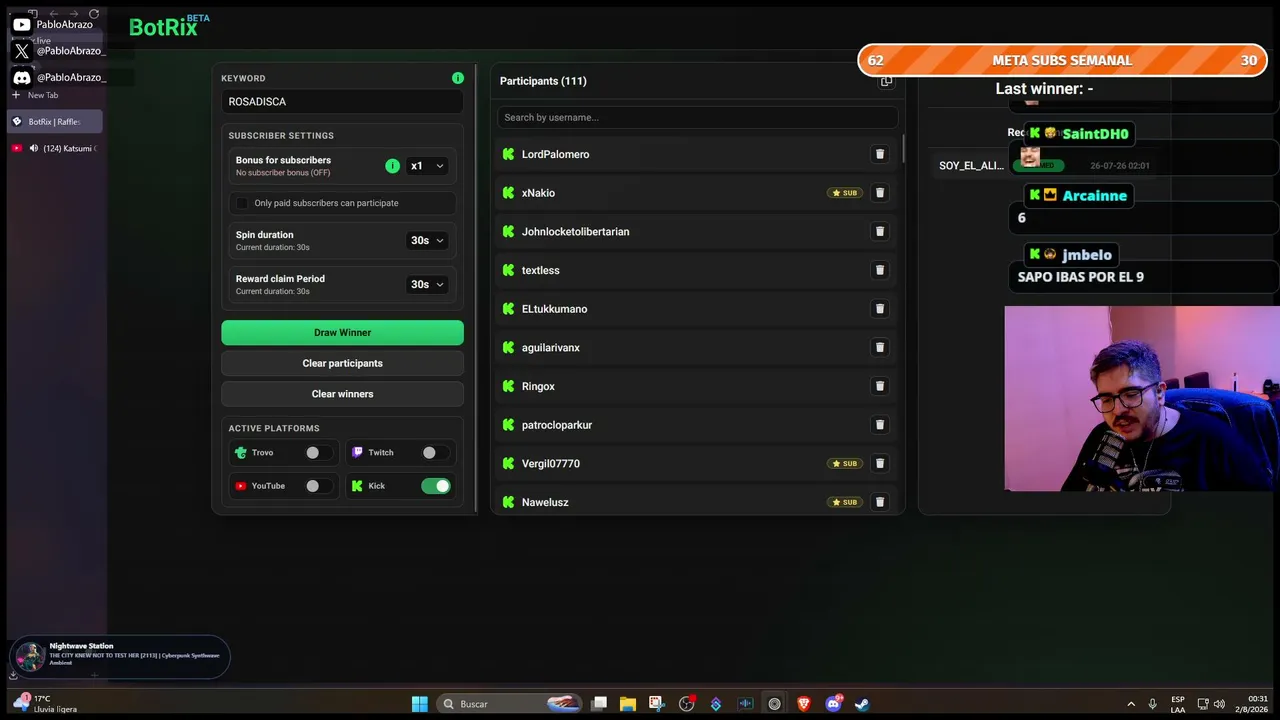Screen dimensions: 1280x720
Task: Go back in browser
Action: [53, 14]
